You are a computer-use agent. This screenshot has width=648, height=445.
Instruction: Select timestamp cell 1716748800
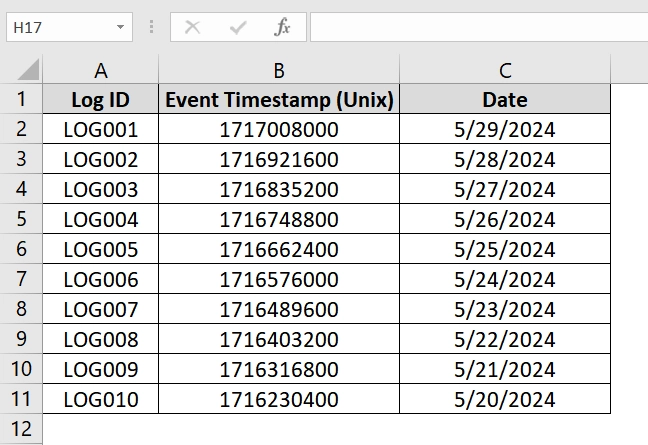point(279,219)
